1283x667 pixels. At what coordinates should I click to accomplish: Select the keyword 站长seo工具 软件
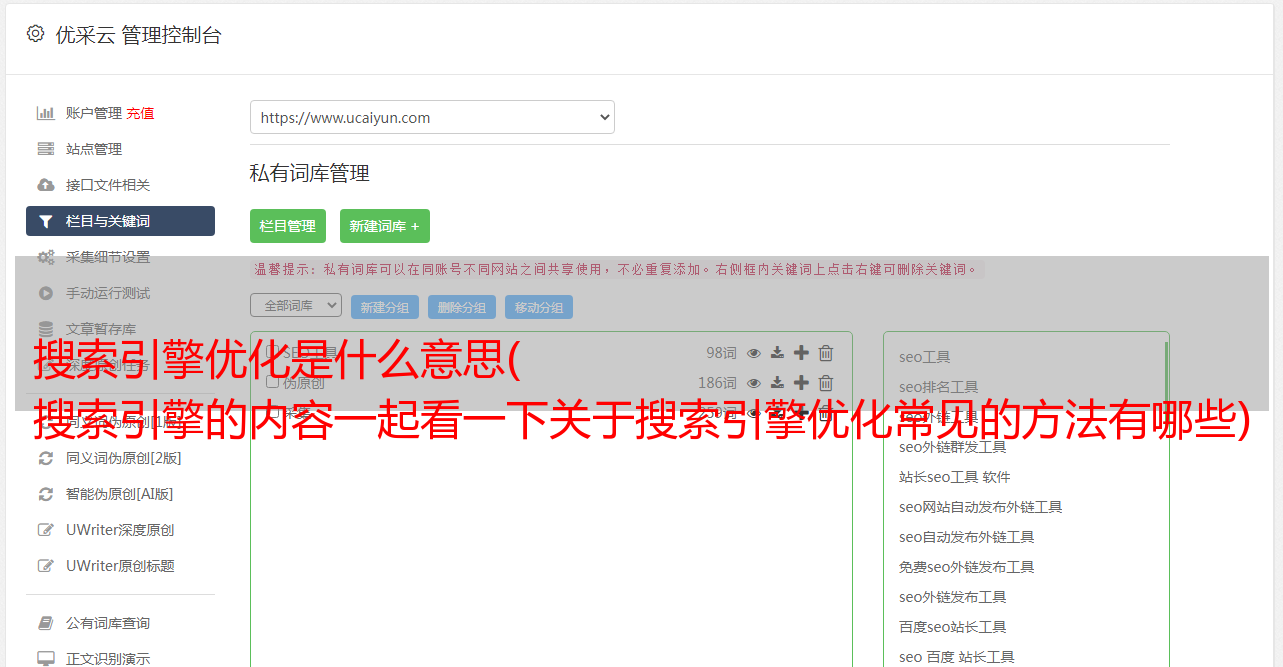[955, 477]
